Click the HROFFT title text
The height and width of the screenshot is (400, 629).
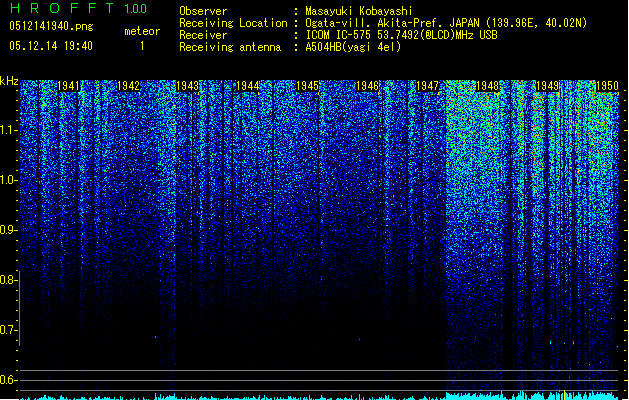coord(62,8)
